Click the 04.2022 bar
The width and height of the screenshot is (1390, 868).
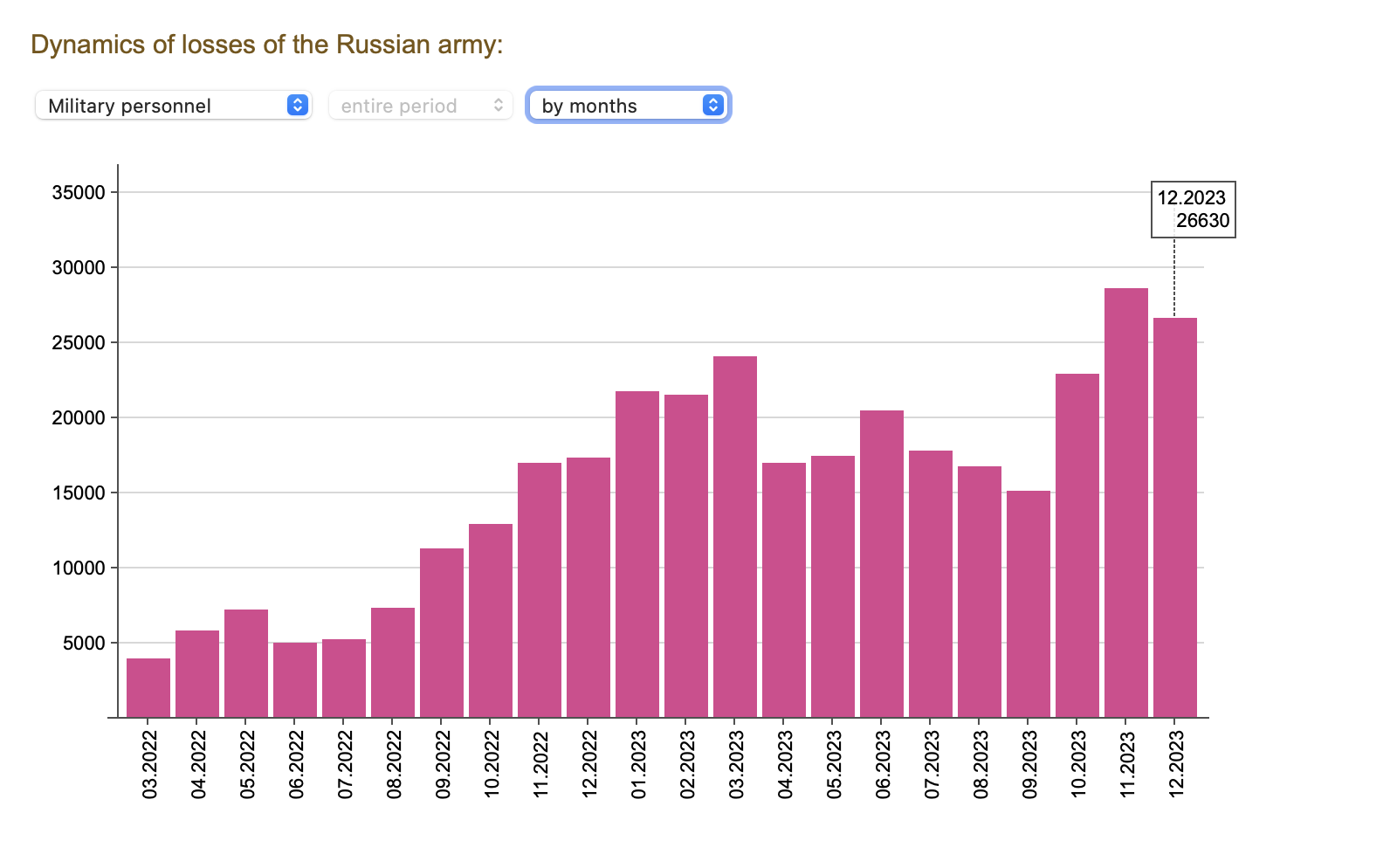197,674
